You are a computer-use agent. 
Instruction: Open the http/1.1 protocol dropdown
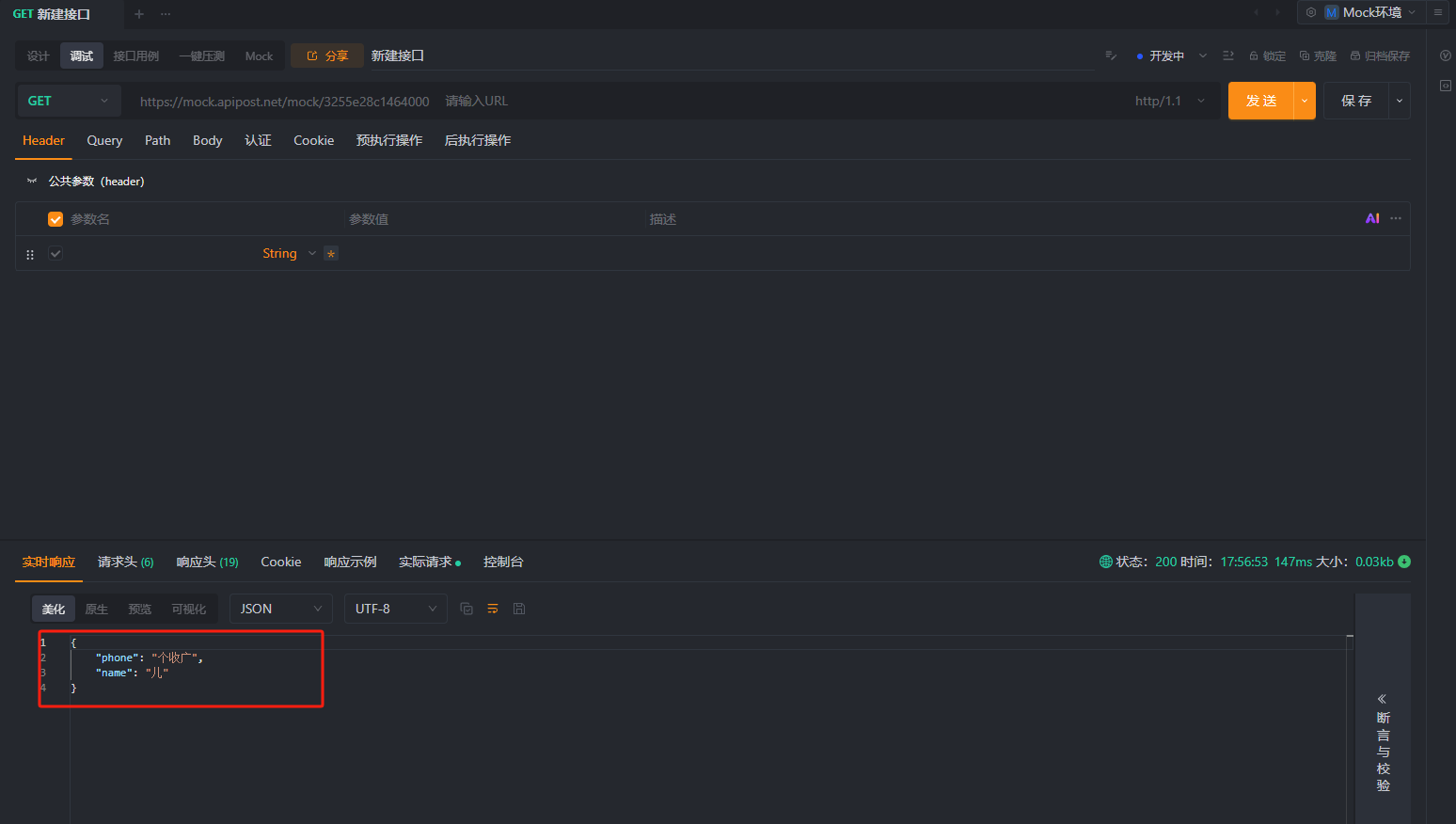[x=1170, y=101]
